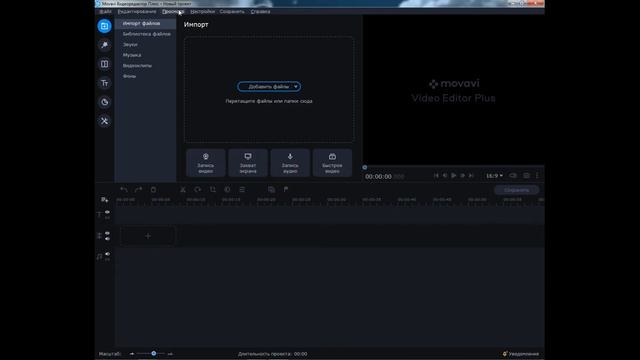Open the File menu
640x360 pixels.
tap(105, 11)
